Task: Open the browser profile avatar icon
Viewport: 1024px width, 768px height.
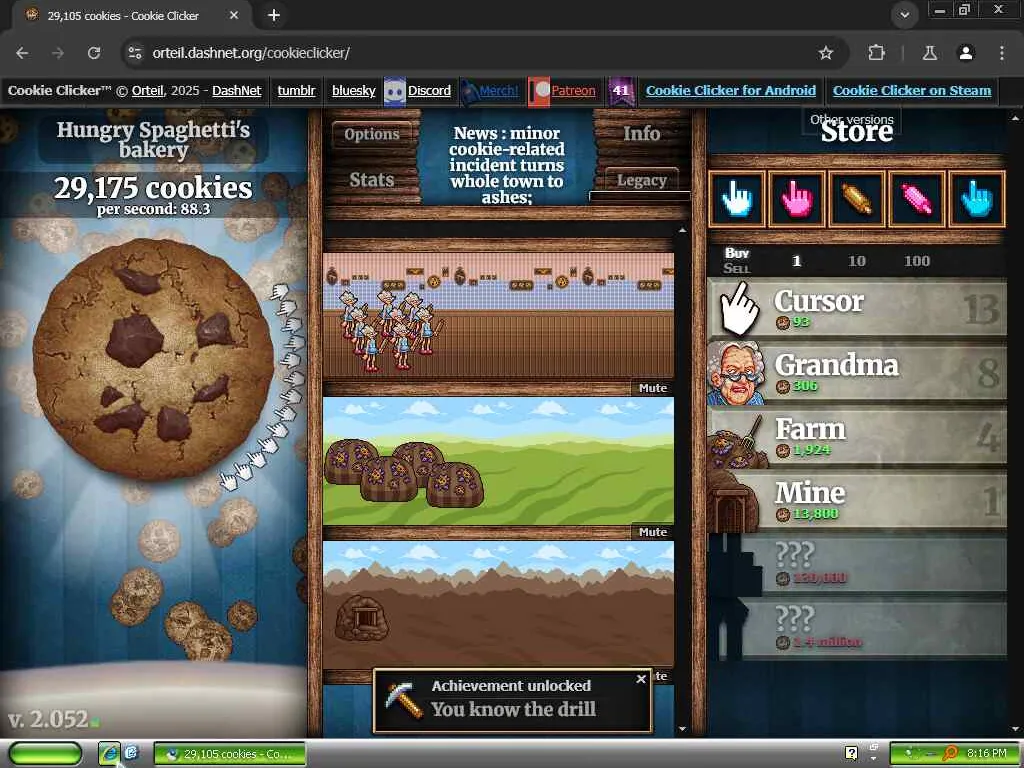Action: [x=966, y=53]
